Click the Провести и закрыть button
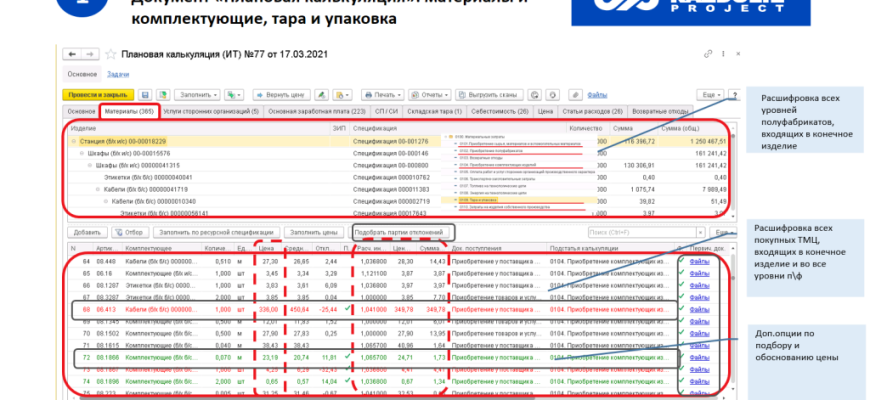Viewport: 870px width, 400px height. tap(95, 93)
